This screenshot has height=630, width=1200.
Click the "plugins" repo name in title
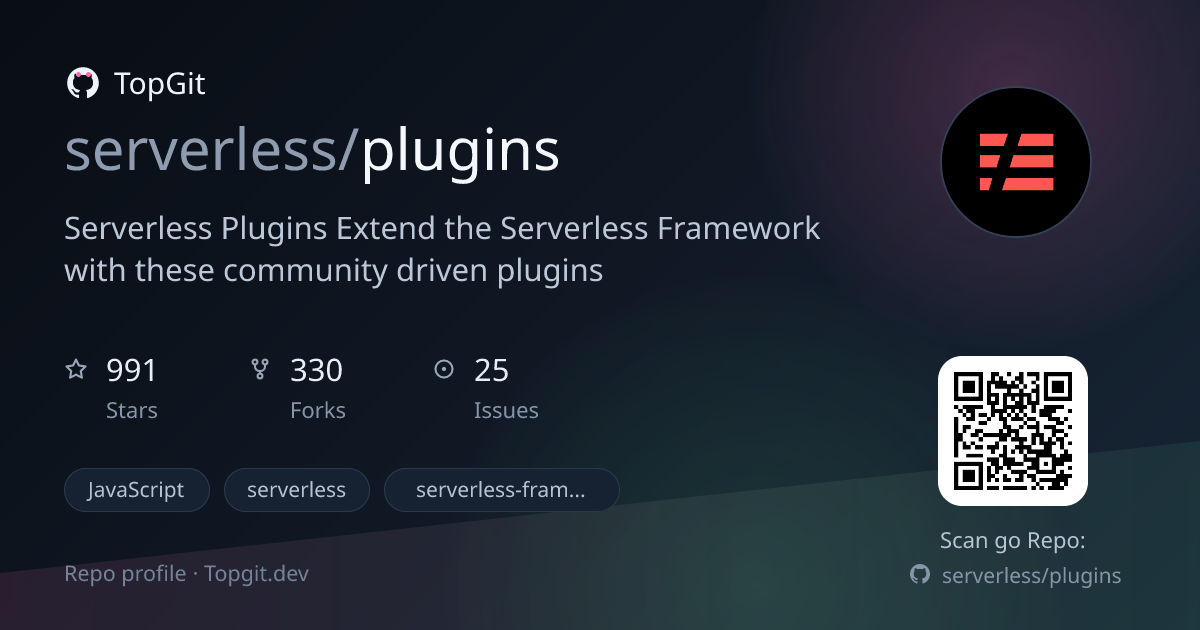(460, 152)
